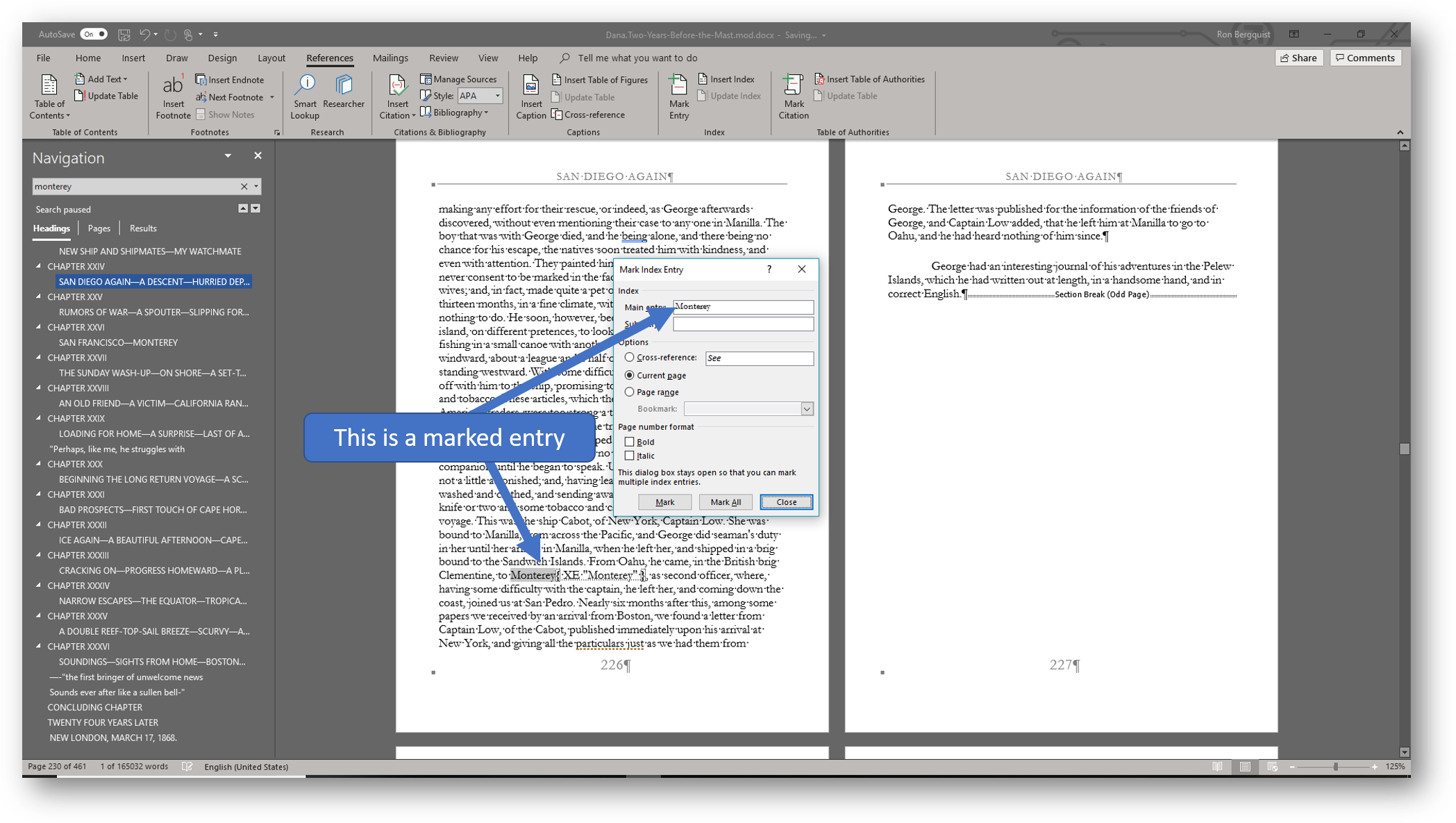Adjust the zoom level slider

tap(1335, 767)
